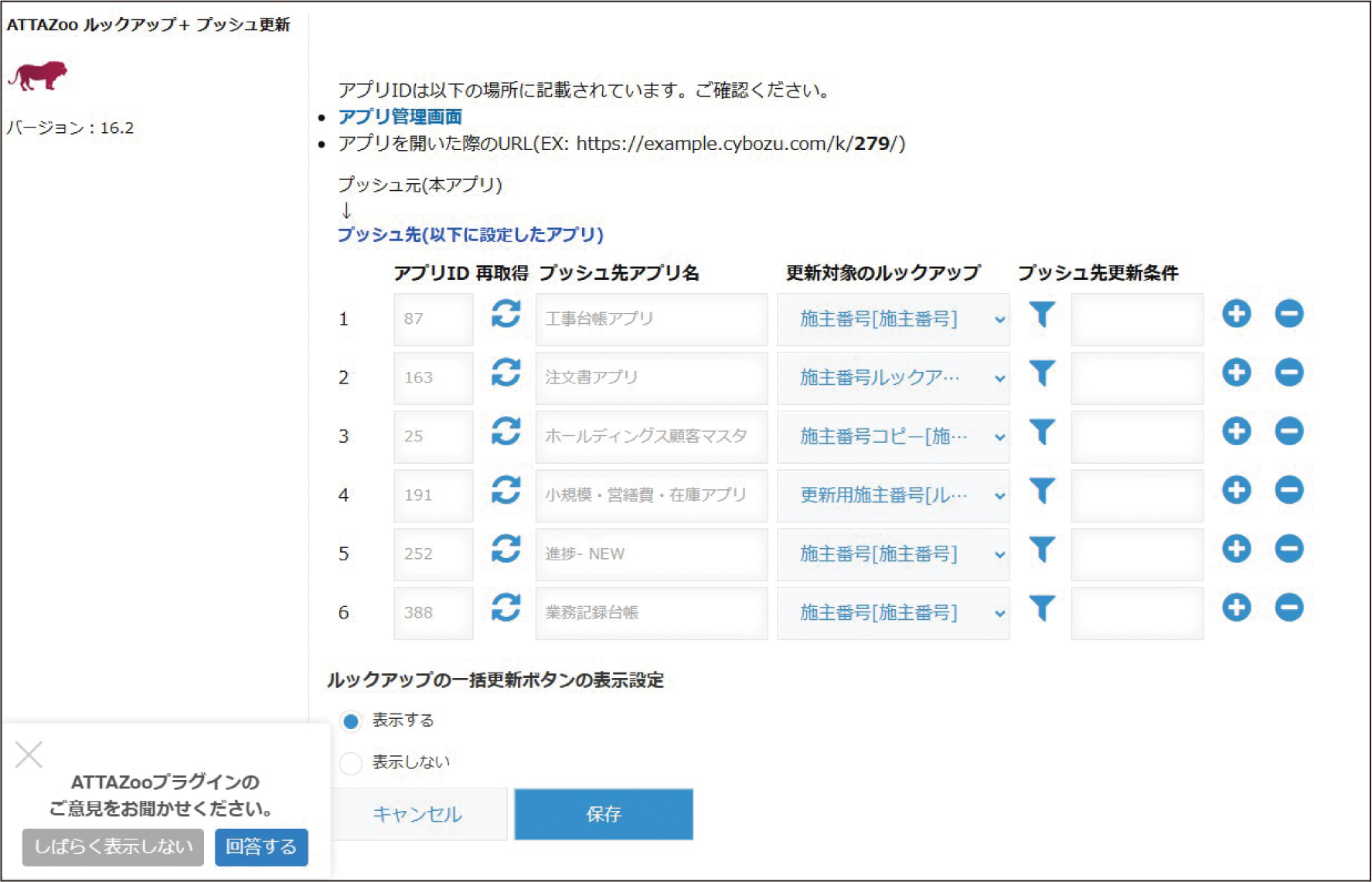Open the アプリ管理画面 link
1372x882 pixels.
[x=400, y=117]
